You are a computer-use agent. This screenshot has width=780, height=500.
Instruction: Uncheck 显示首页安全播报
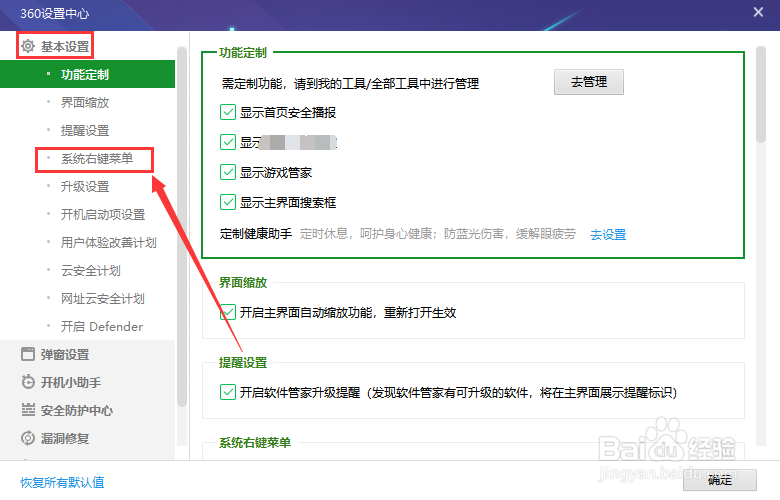[228, 112]
